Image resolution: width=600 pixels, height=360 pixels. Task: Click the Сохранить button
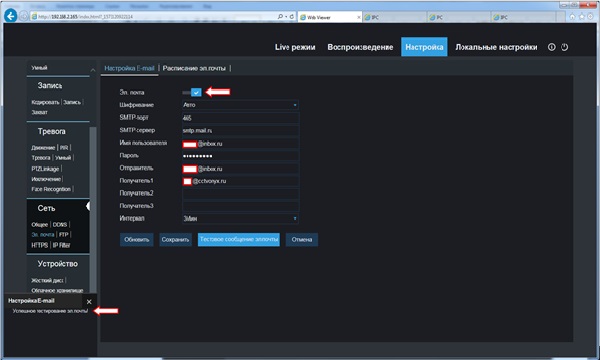pyautogui.click(x=175, y=239)
